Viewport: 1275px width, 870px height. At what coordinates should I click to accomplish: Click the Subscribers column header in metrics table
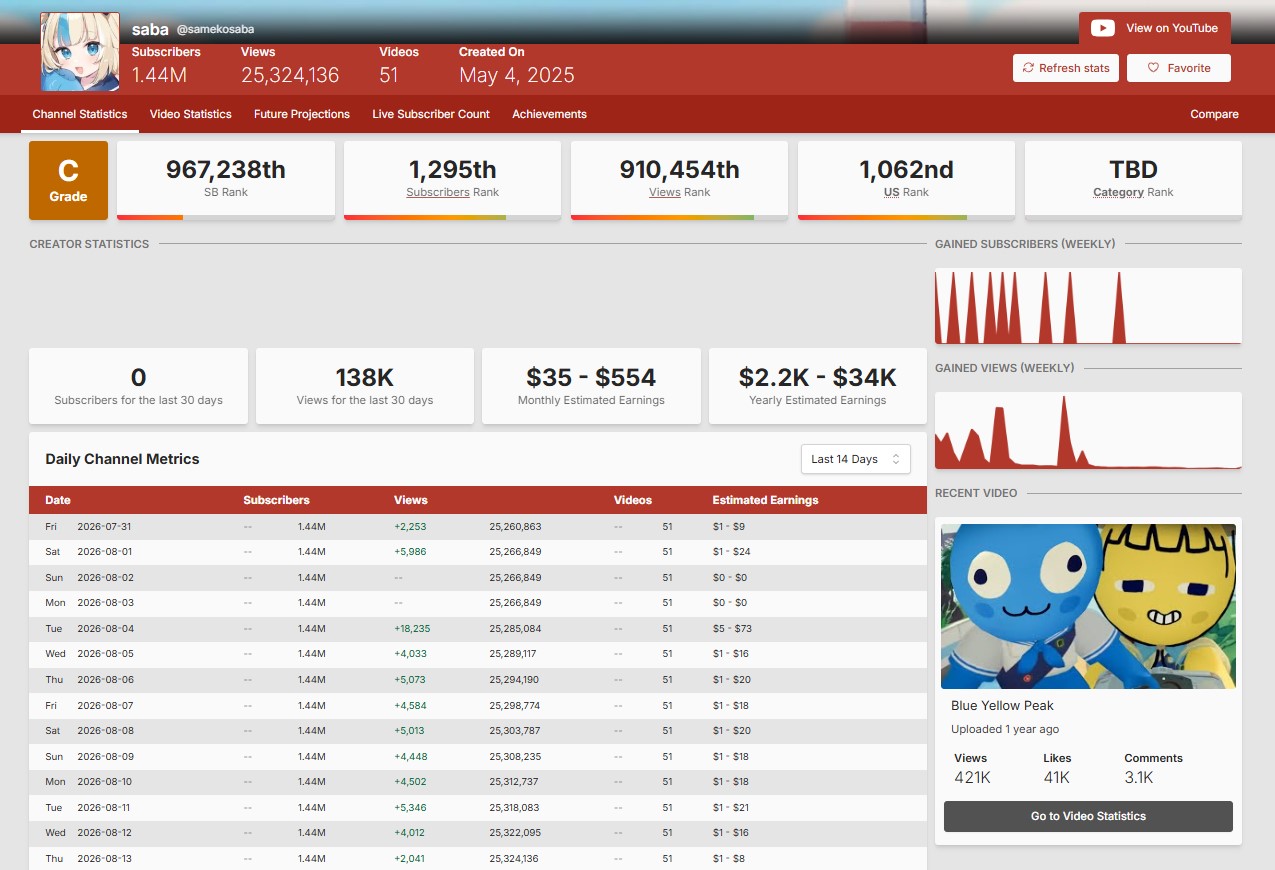(x=276, y=500)
